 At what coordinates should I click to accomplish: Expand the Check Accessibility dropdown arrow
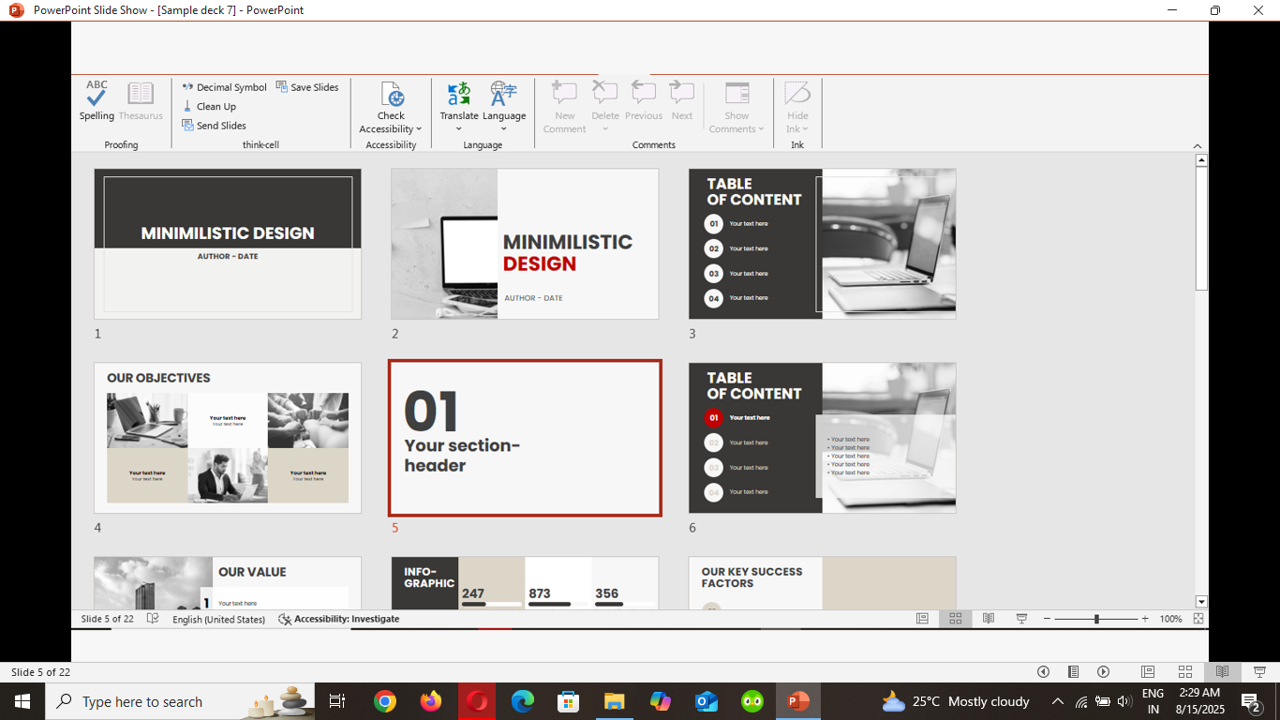tap(419, 129)
